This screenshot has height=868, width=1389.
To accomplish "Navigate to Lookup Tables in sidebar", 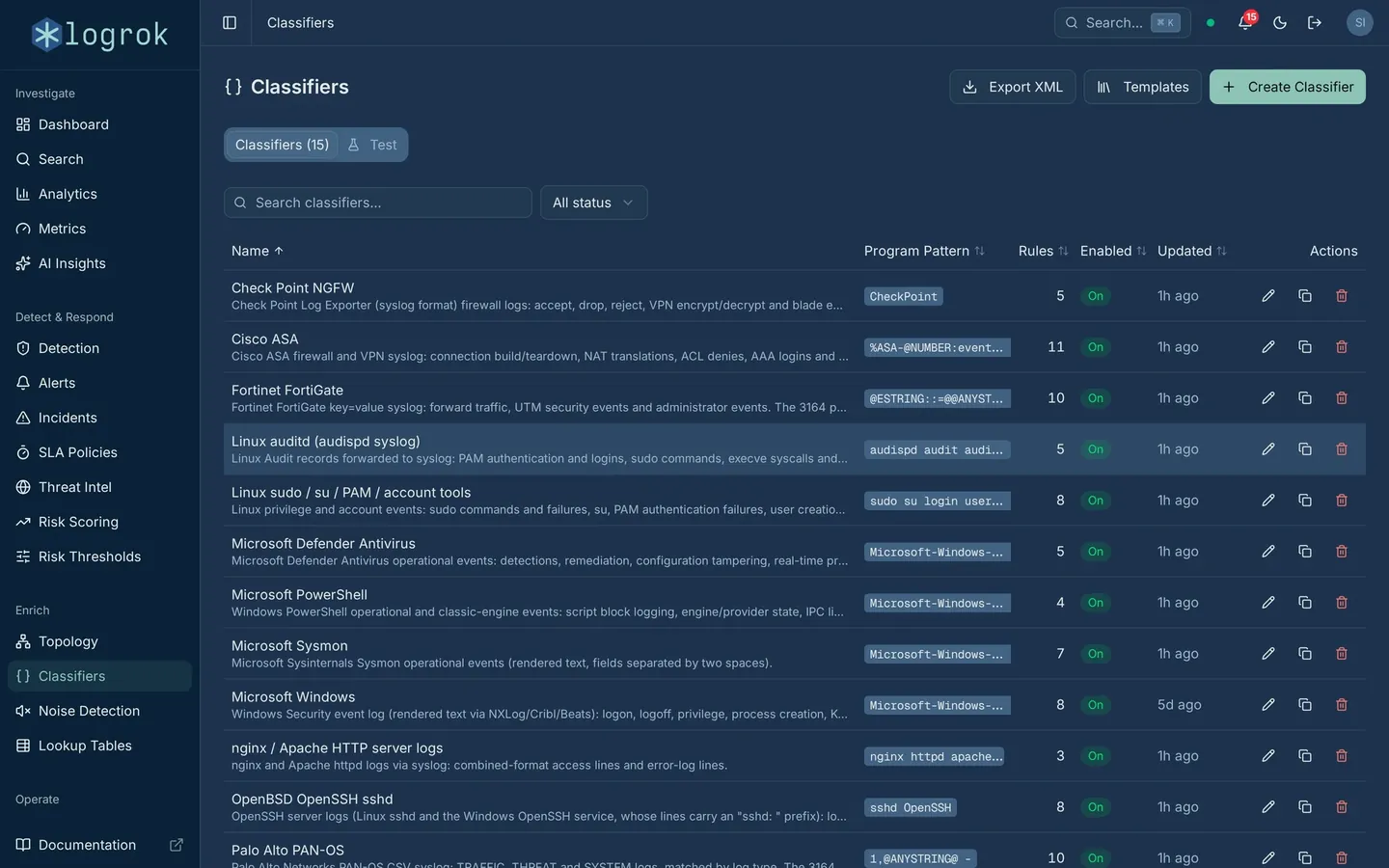I will [x=99, y=746].
